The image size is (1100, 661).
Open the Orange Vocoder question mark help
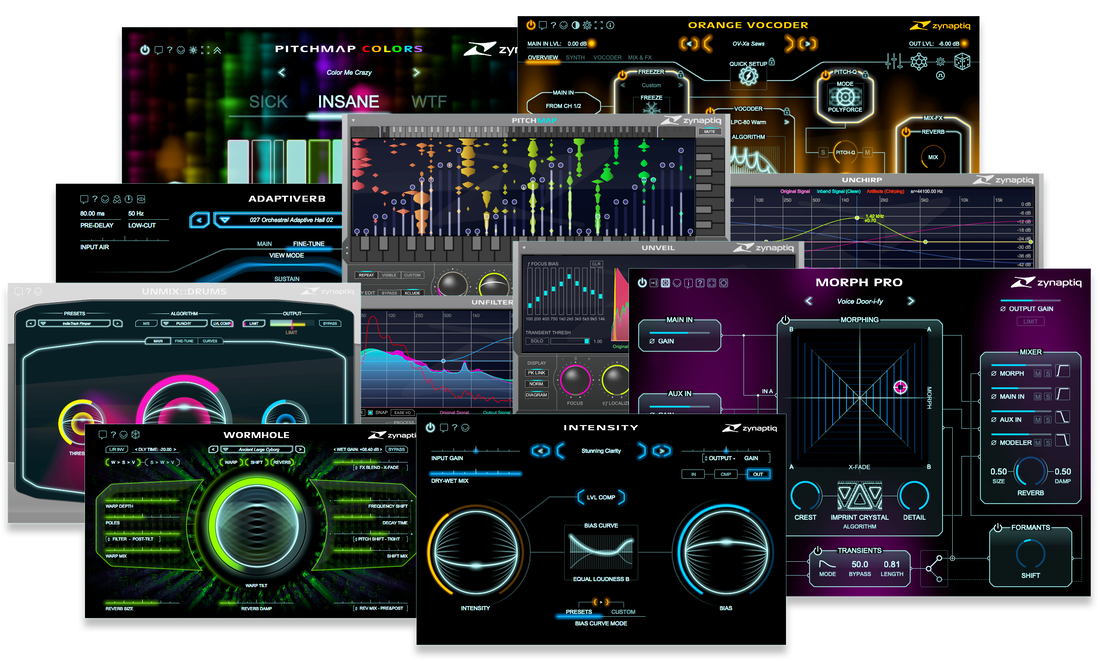(x=554, y=25)
